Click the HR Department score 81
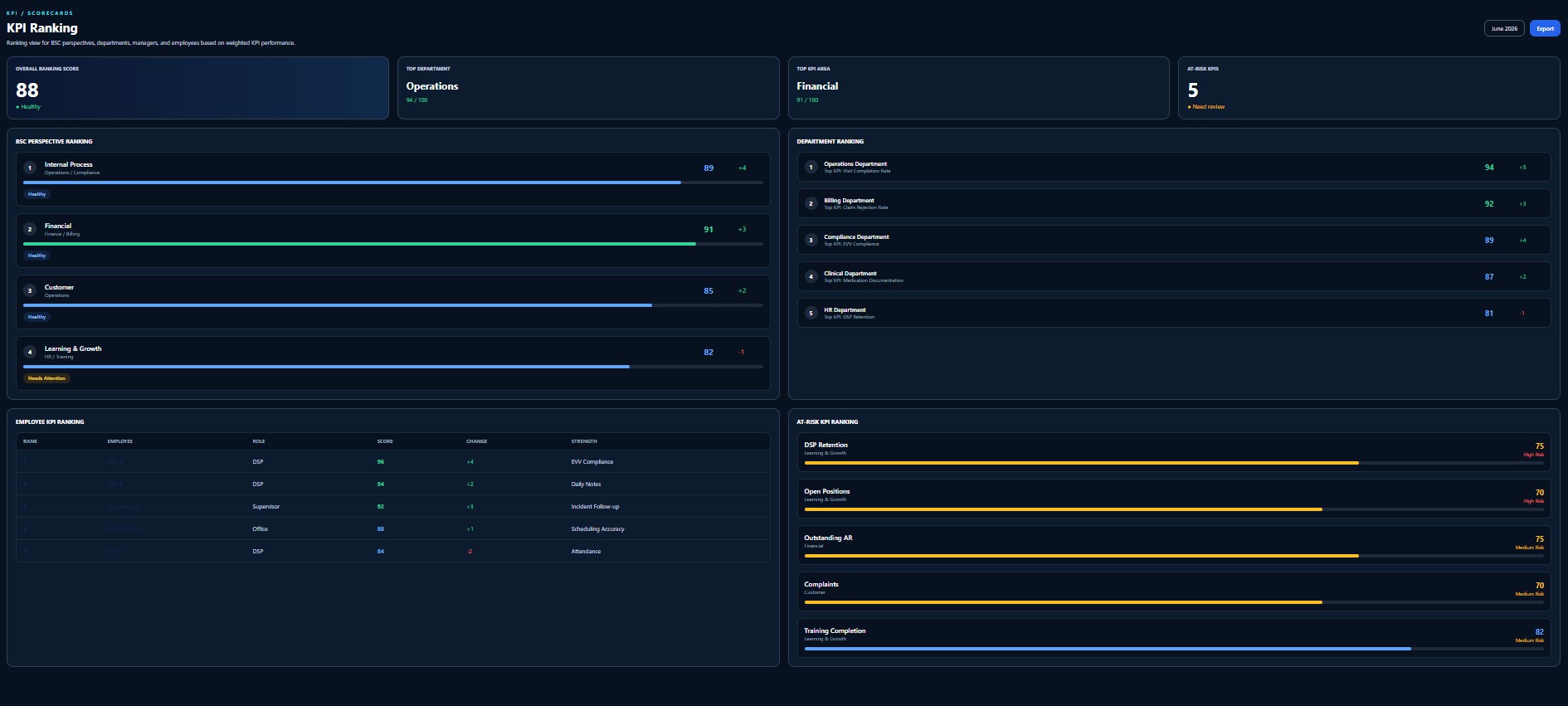The image size is (1568, 706). tap(1489, 314)
